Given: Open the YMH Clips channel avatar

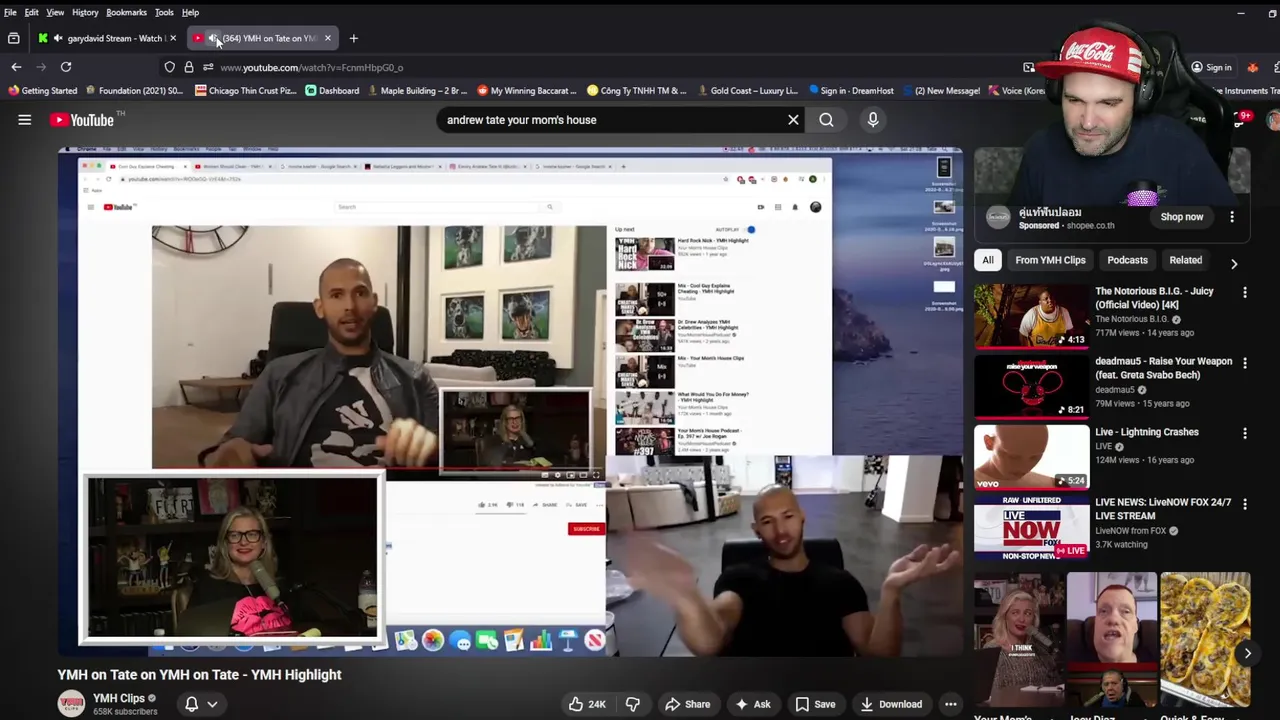Looking at the screenshot, I should tap(71, 704).
